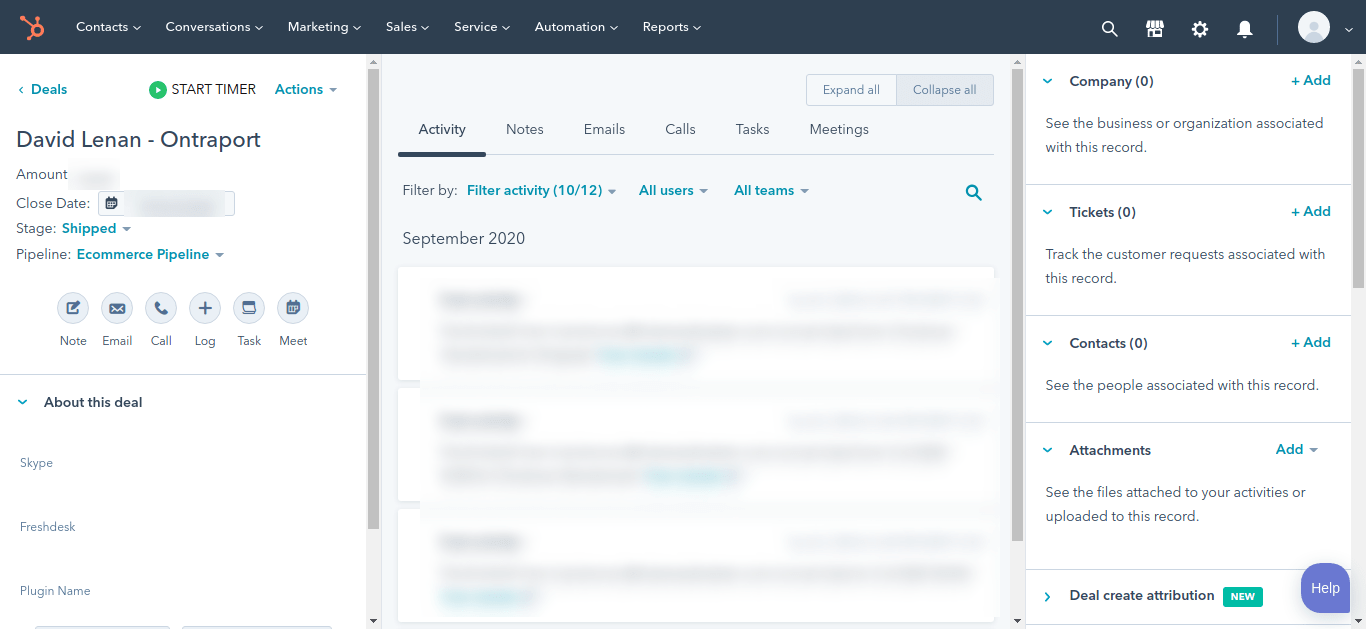Click the Expand all button
Screen dimensions: 1366x629
point(851,89)
